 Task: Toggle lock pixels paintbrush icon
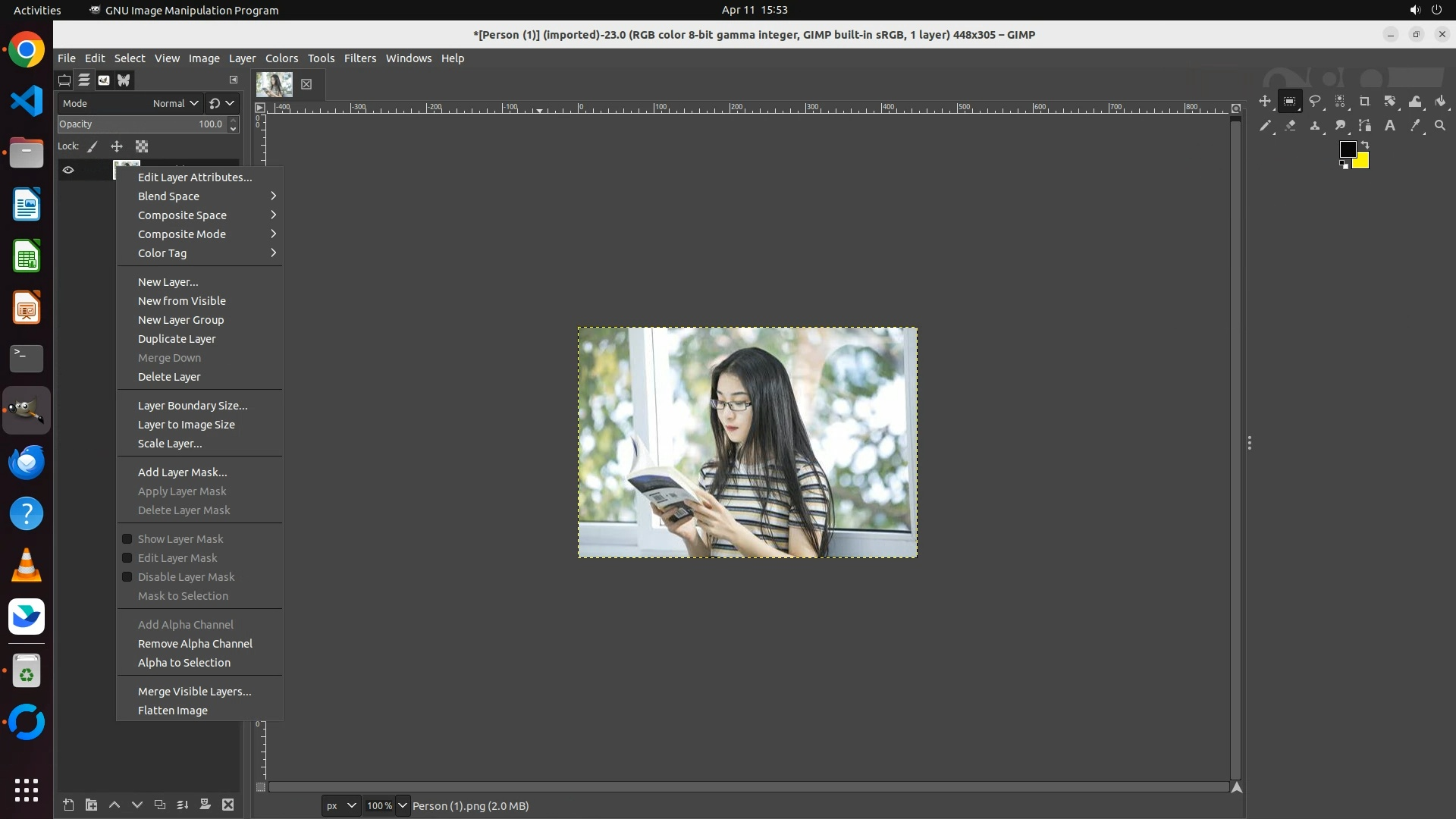pyautogui.click(x=93, y=146)
